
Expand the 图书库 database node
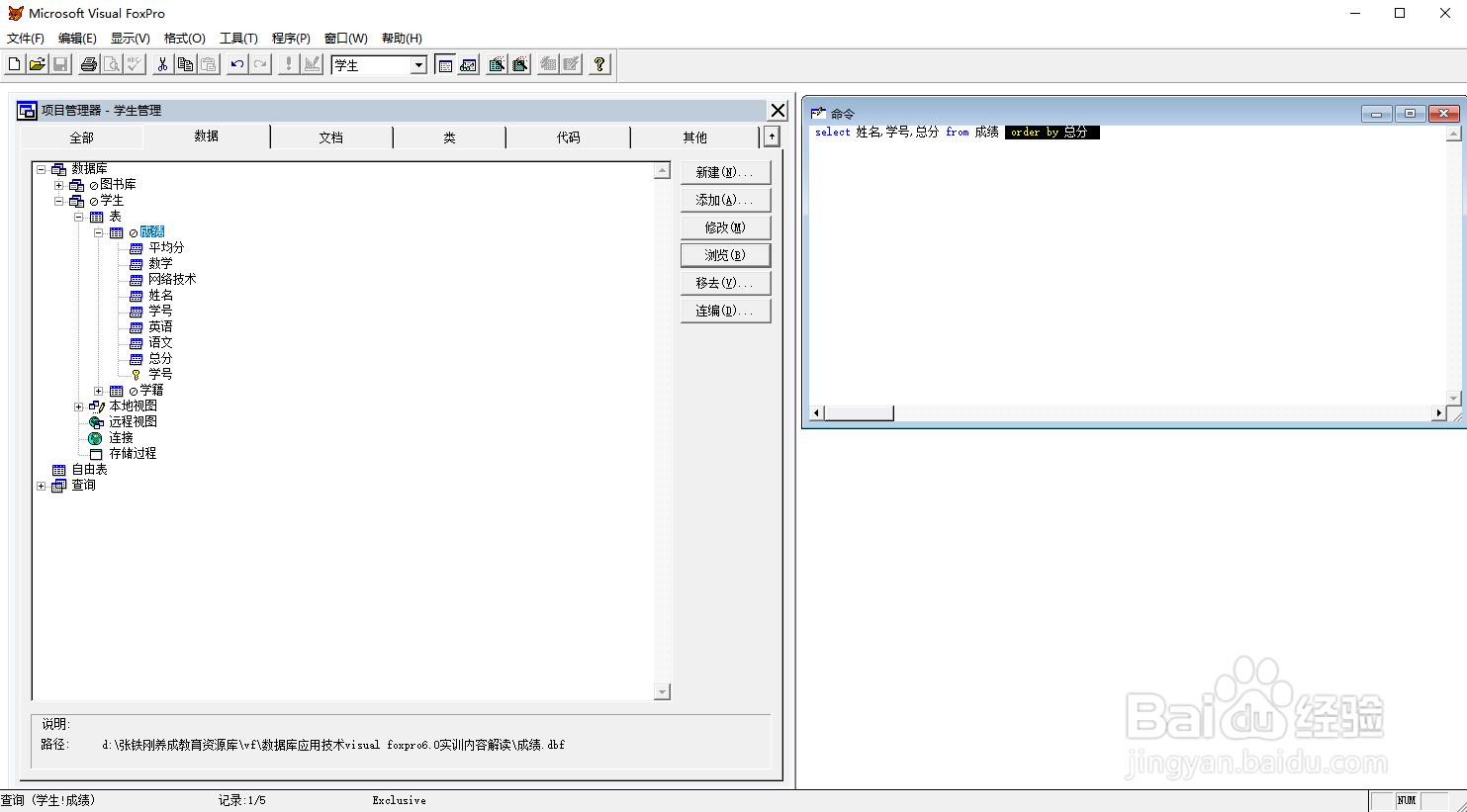pyautogui.click(x=59, y=185)
